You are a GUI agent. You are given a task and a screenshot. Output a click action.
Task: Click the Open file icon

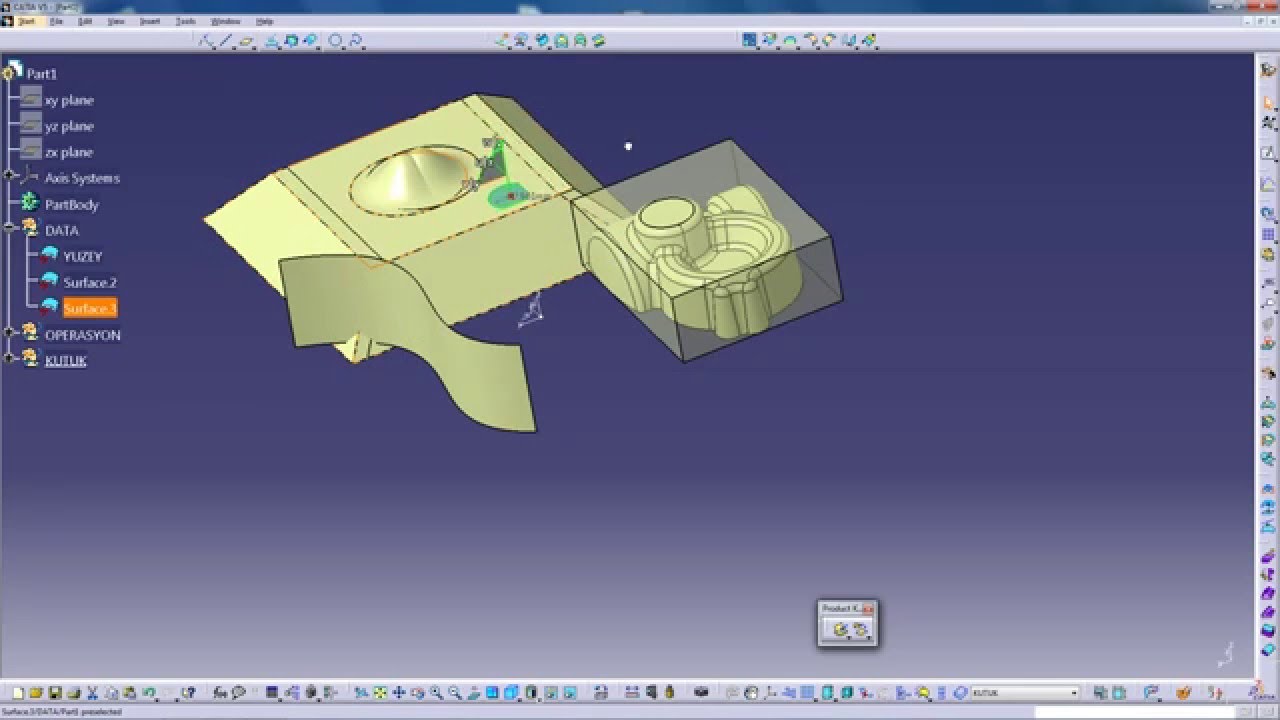tap(36, 692)
